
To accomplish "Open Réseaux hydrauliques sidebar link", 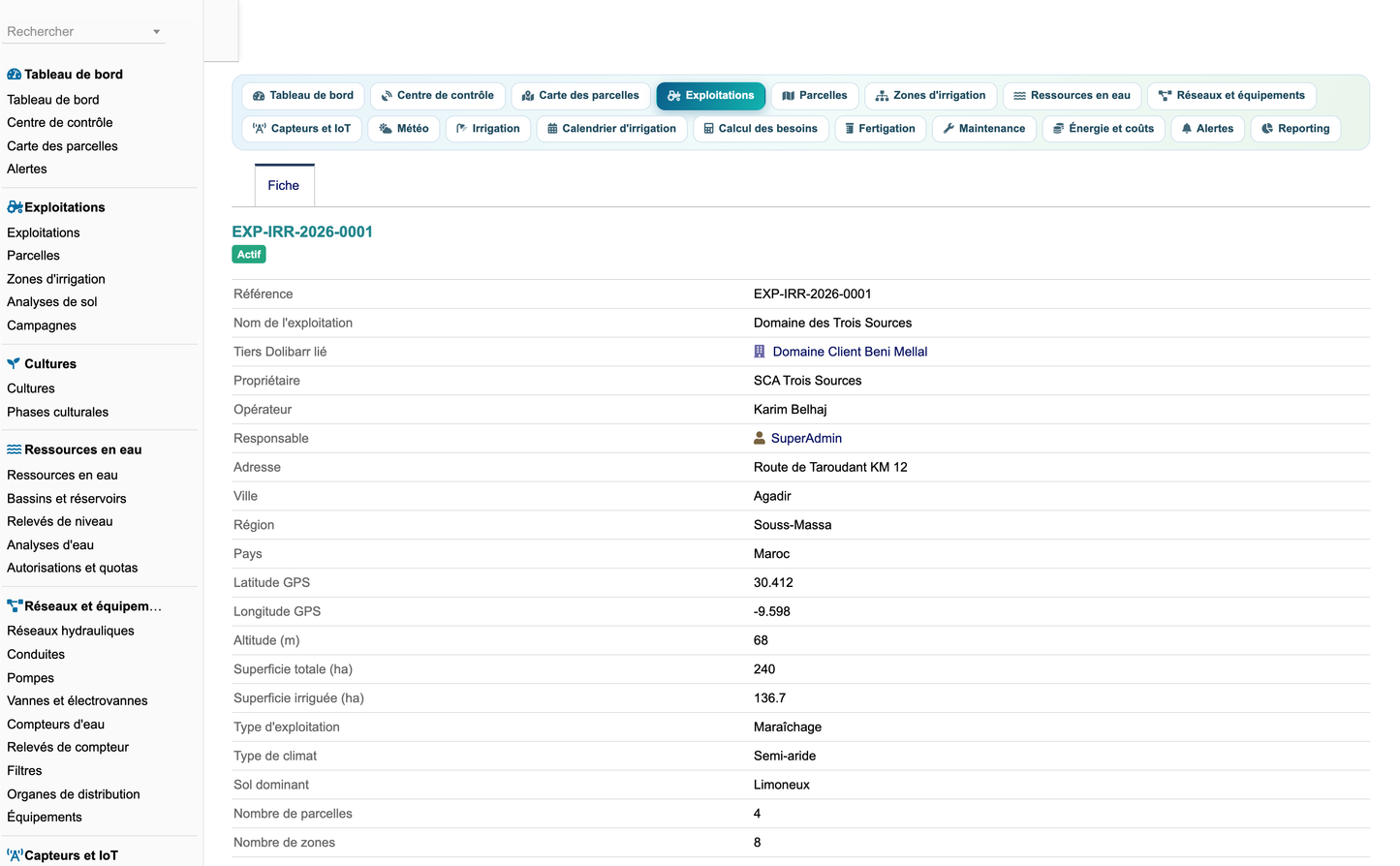I will 71,632.
